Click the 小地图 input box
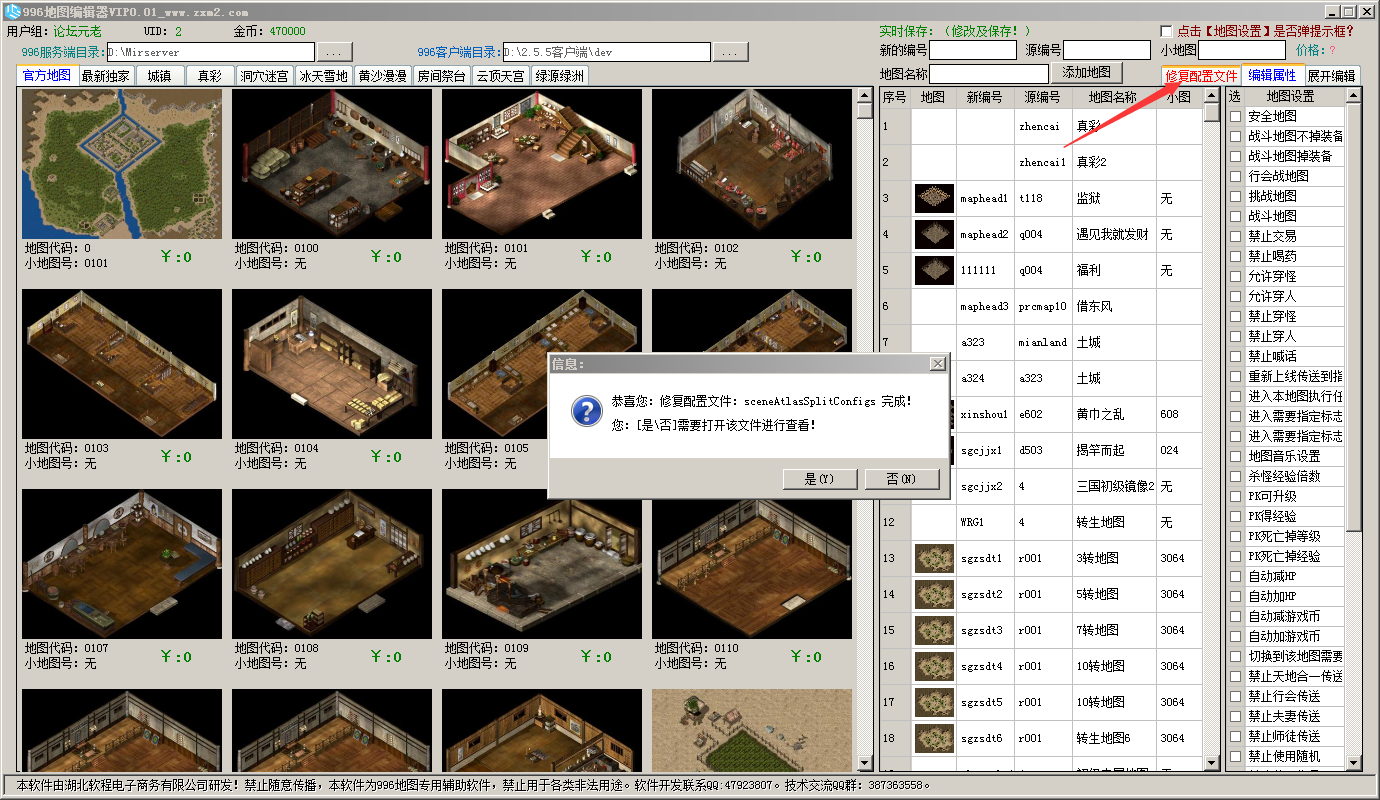This screenshot has height=800, width=1380. pyautogui.click(x=1242, y=50)
